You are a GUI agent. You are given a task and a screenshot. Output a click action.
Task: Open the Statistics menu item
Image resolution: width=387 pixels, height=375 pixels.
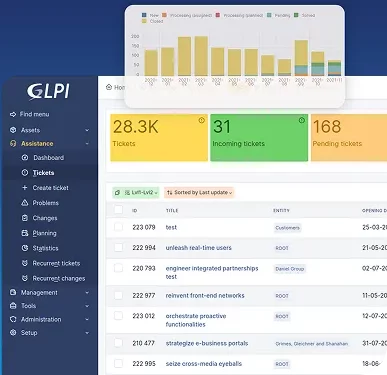point(45,248)
